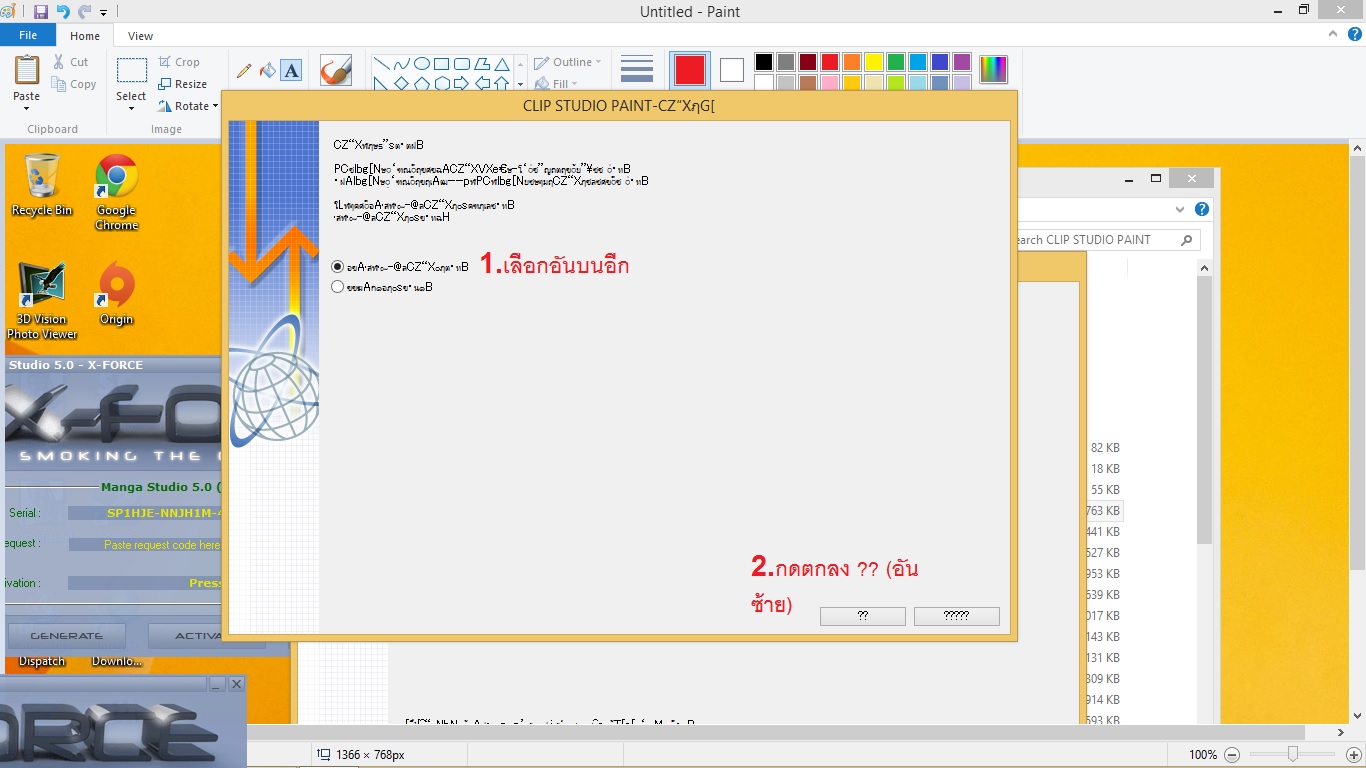Image resolution: width=1366 pixels, height=768 pixels.
Task: Click the "?????" button in the dialog
Action: click(957, 616)
